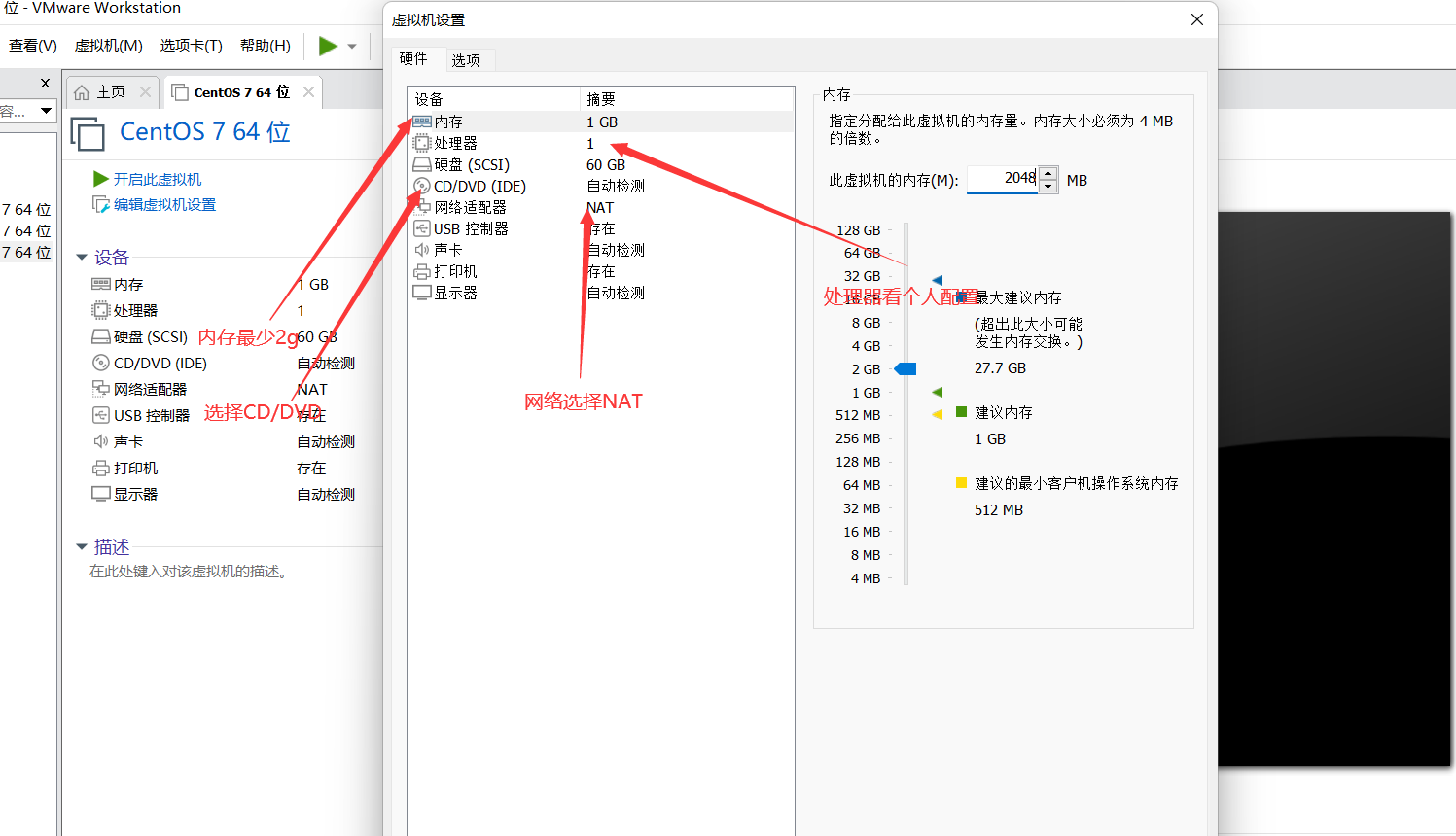Viewport: 1456px width, 836px height.
Task: Click the 编辑虚拟机设置 link
Action: click(164, 204)
